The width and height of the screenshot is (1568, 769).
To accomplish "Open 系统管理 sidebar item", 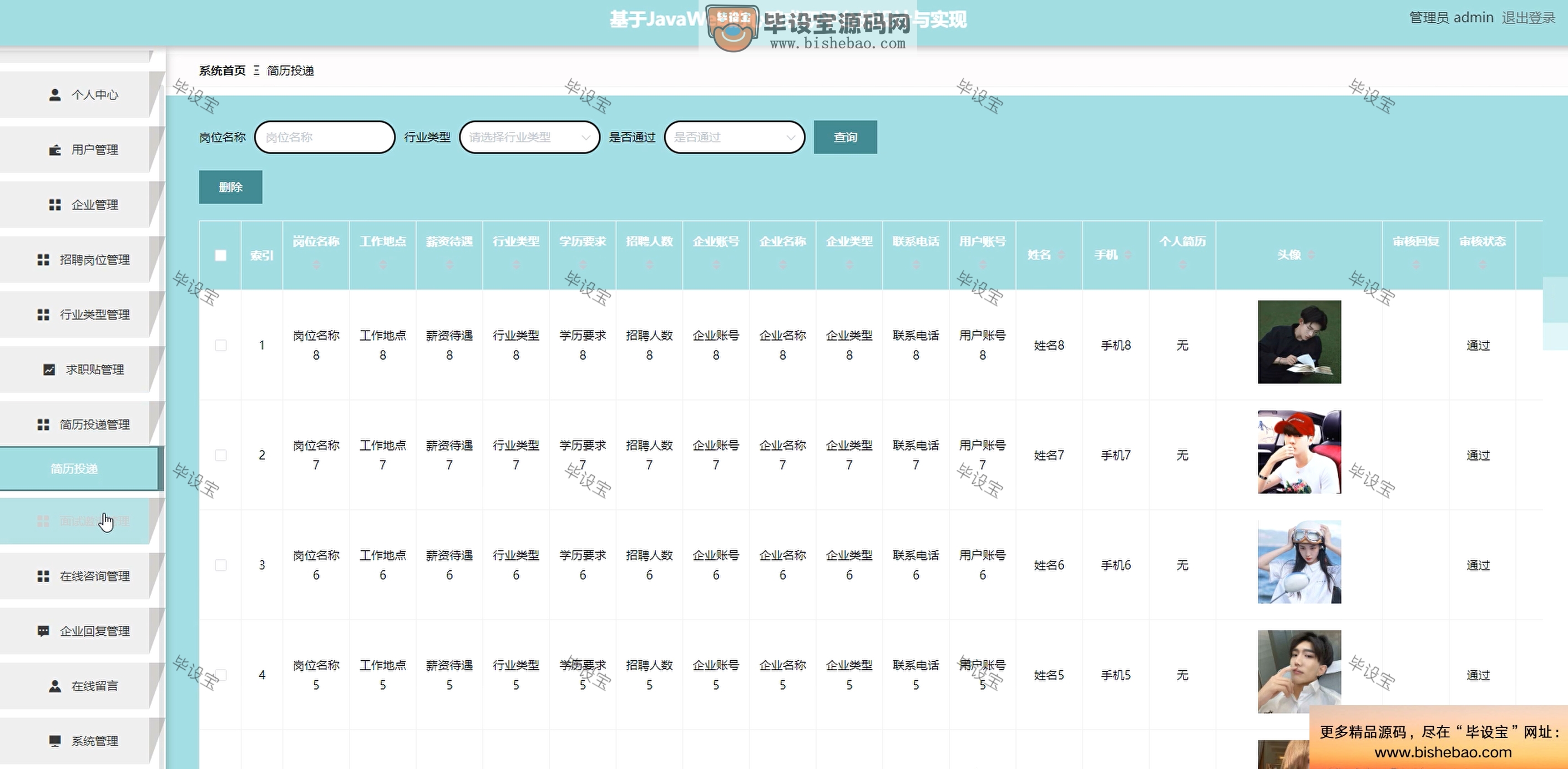I will pyautogui.click(x=83, y=741).
